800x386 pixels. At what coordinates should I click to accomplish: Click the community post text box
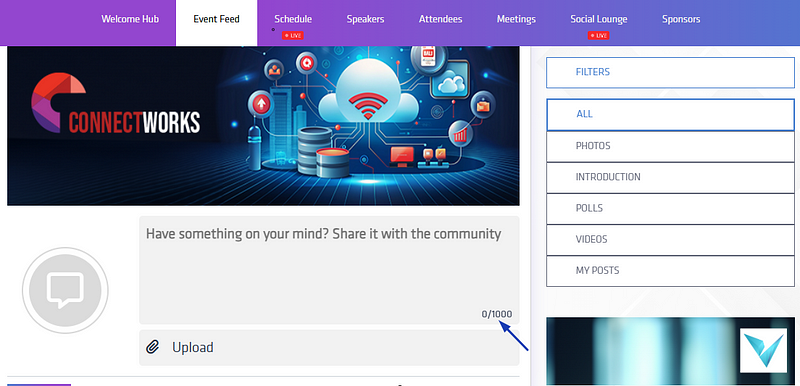coord(329,270)
